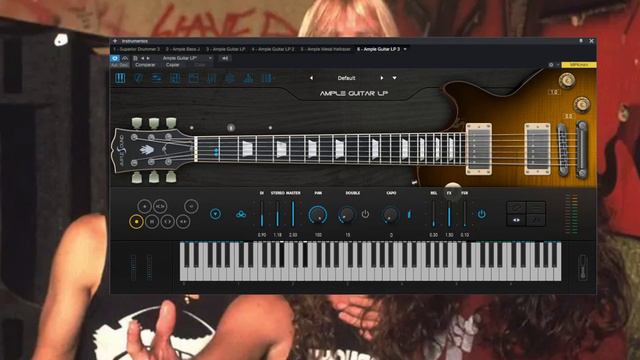Open the fifth Ample toolbar panel icon
Screen dimensions: 640x360
click(x=193, y=78)
